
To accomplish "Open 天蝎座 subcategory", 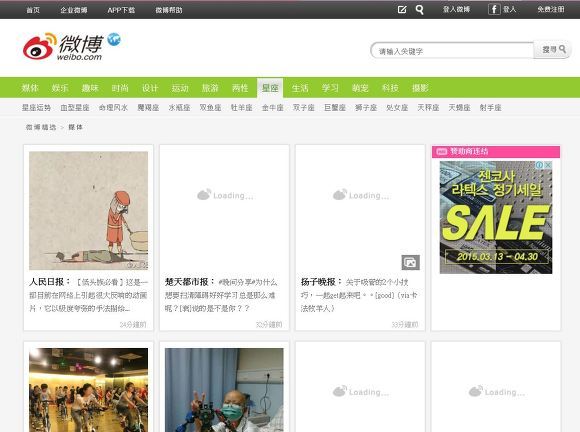I will pyautogui.click(x=459, y=108).
